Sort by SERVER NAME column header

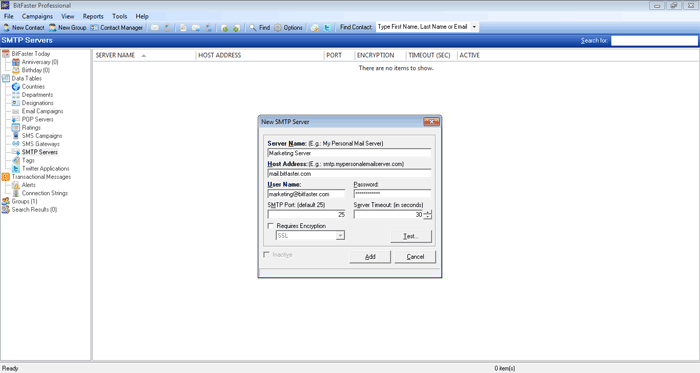pyautogui.click(x=144, y=55)
